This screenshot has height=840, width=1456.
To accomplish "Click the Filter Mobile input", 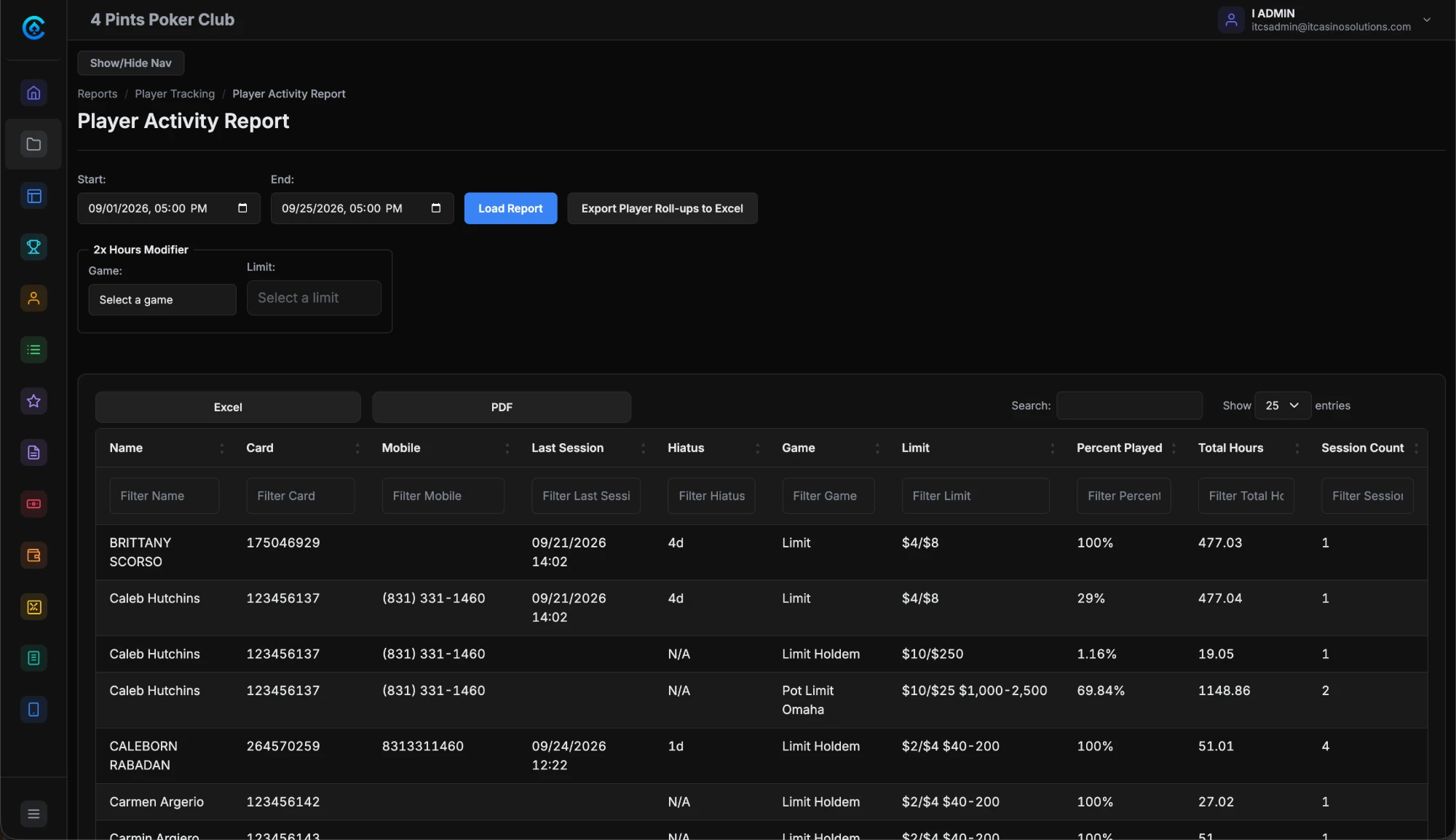I will point(443,496).
